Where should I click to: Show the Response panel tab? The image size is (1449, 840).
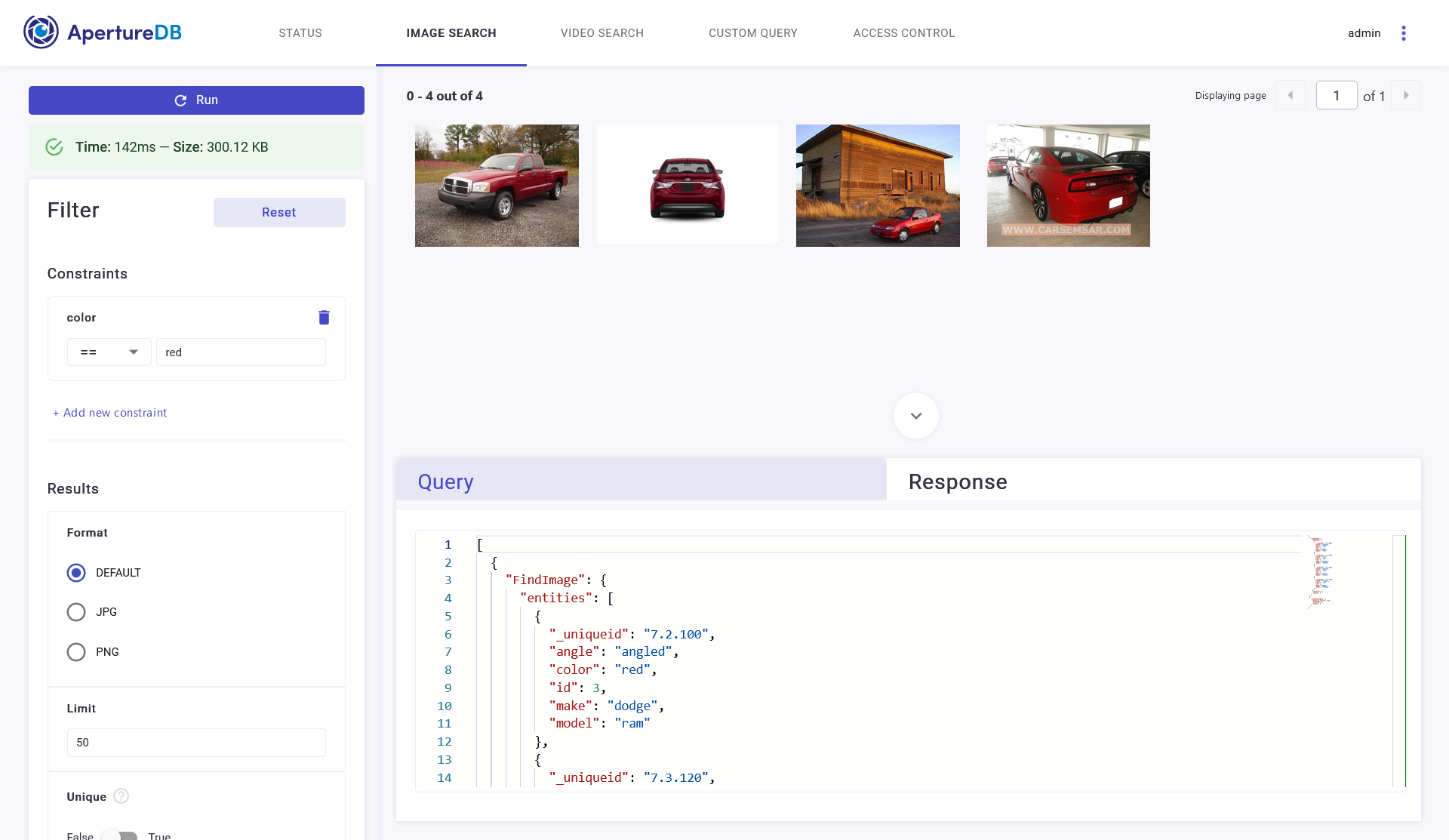coord(1153,480)
